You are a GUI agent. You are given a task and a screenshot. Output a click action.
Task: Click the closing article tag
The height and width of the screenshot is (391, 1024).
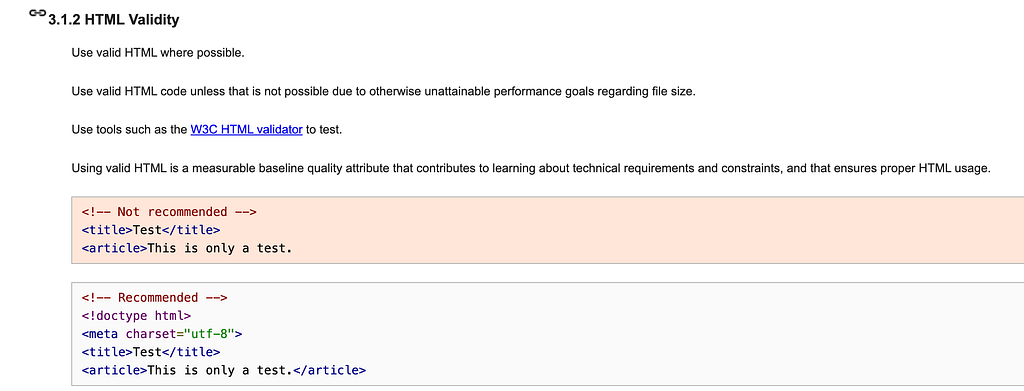(329, 371)
